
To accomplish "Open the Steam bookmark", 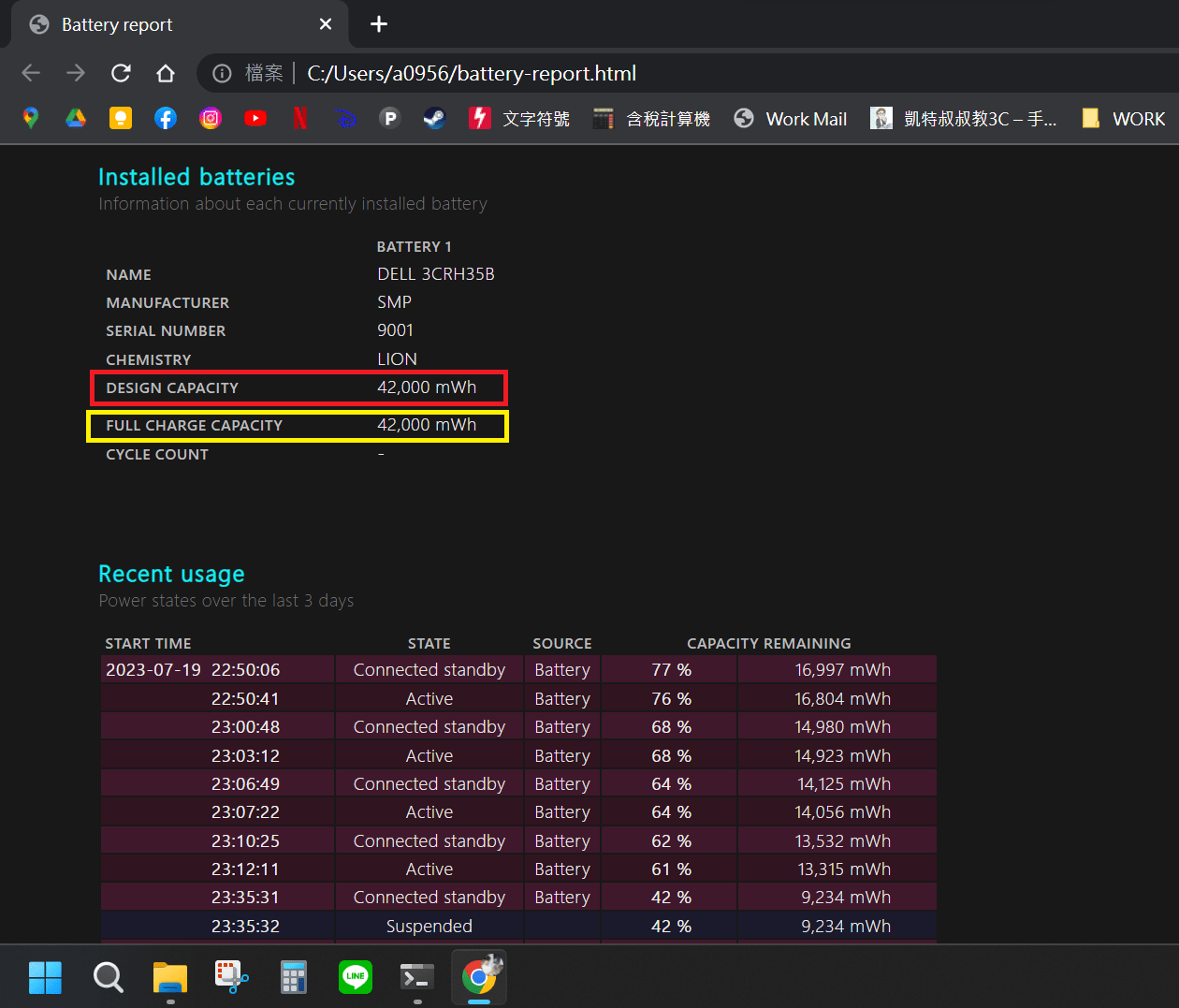I will coord(434,118).
